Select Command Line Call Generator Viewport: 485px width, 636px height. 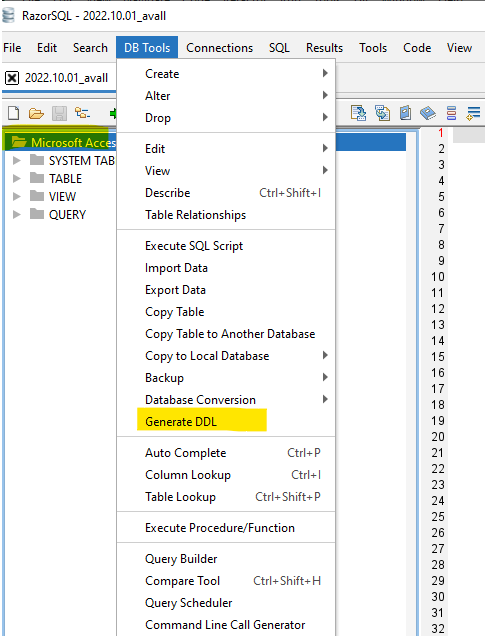point(226,625)
